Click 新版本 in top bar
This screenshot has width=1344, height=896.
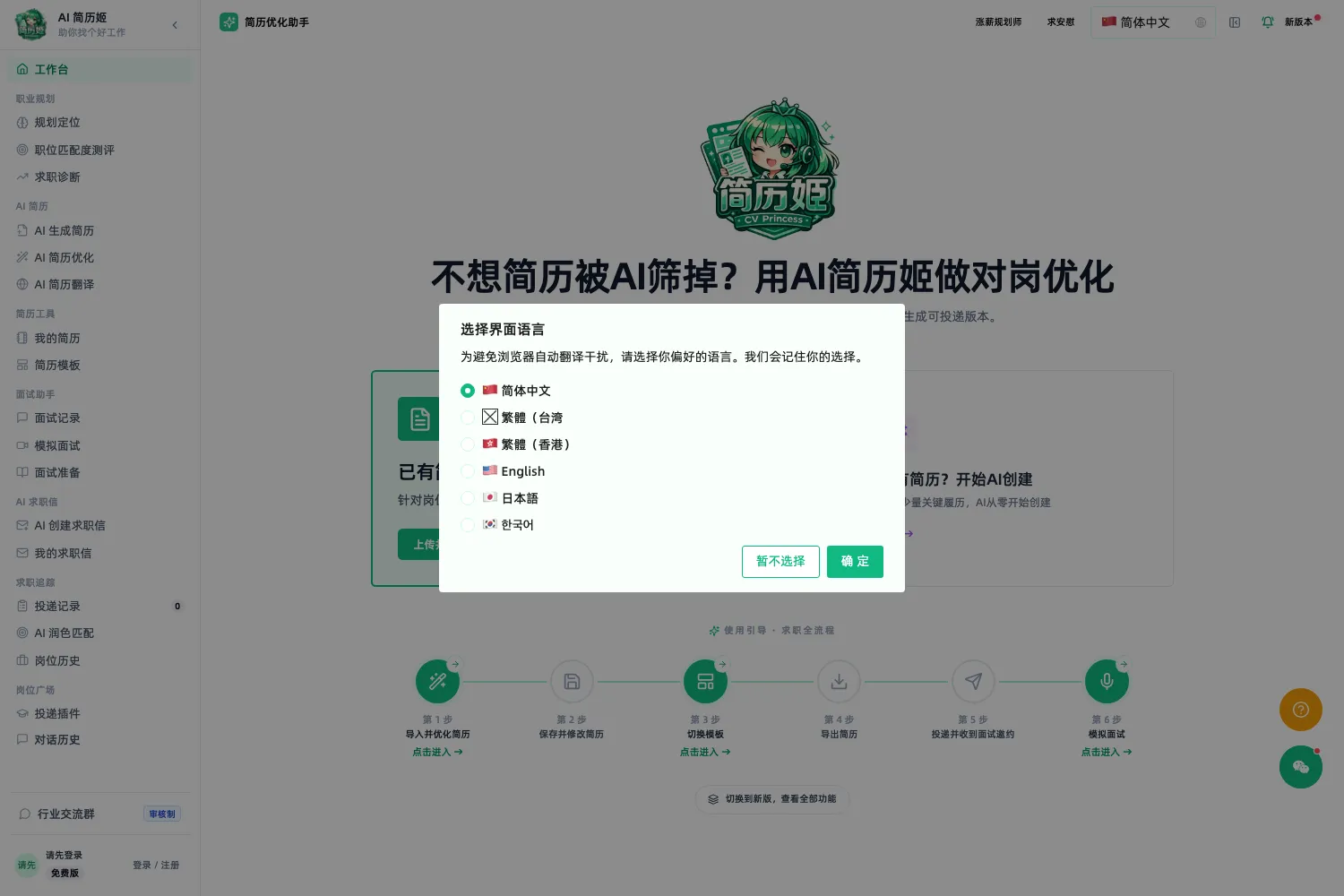click(x=1298, y=22)
